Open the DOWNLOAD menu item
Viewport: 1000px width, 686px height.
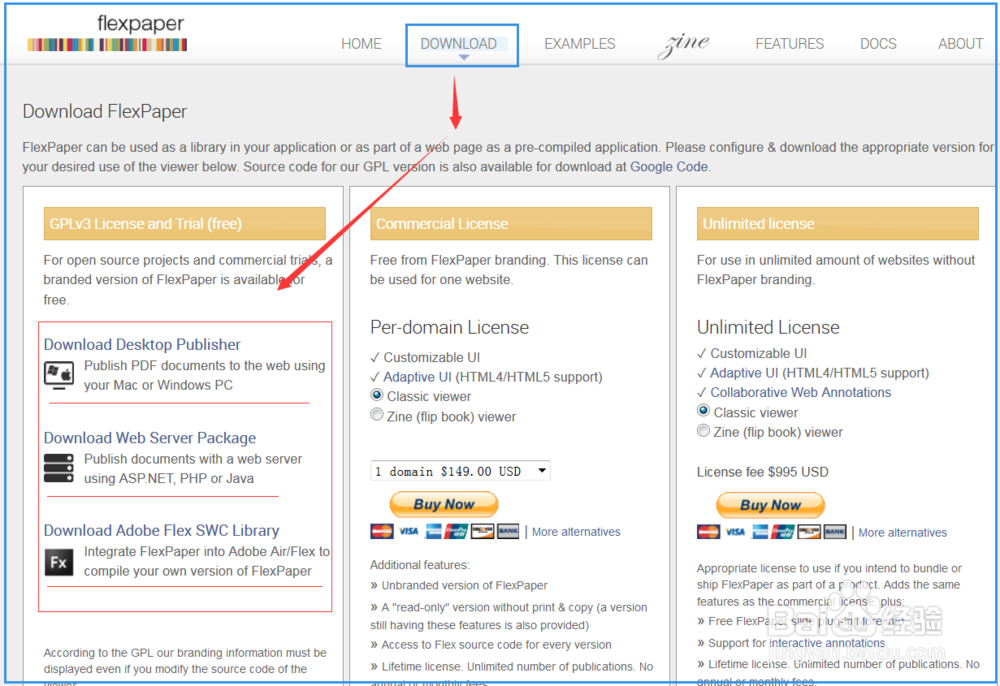[458, 44]
